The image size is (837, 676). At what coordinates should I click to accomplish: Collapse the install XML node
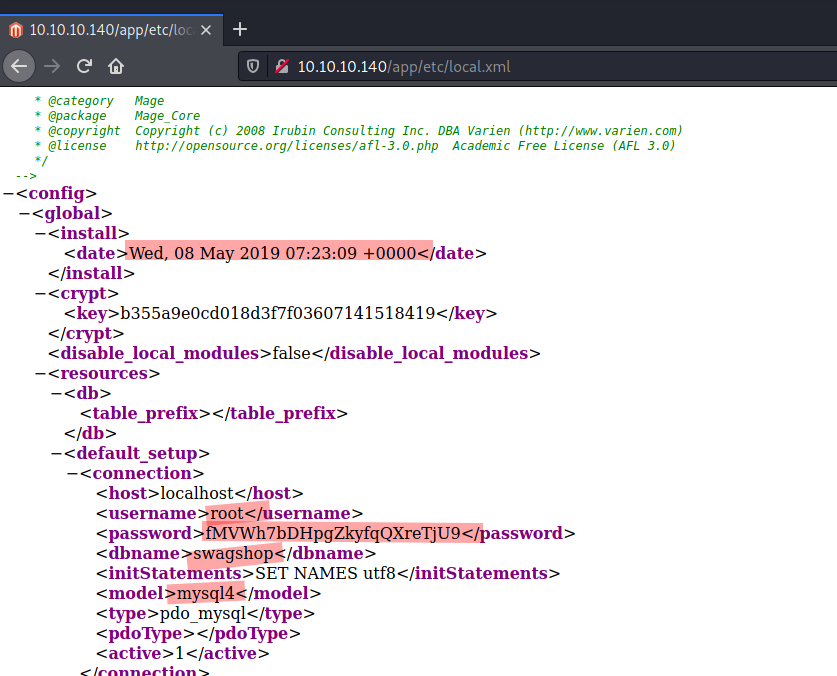(x=41, y=234)
